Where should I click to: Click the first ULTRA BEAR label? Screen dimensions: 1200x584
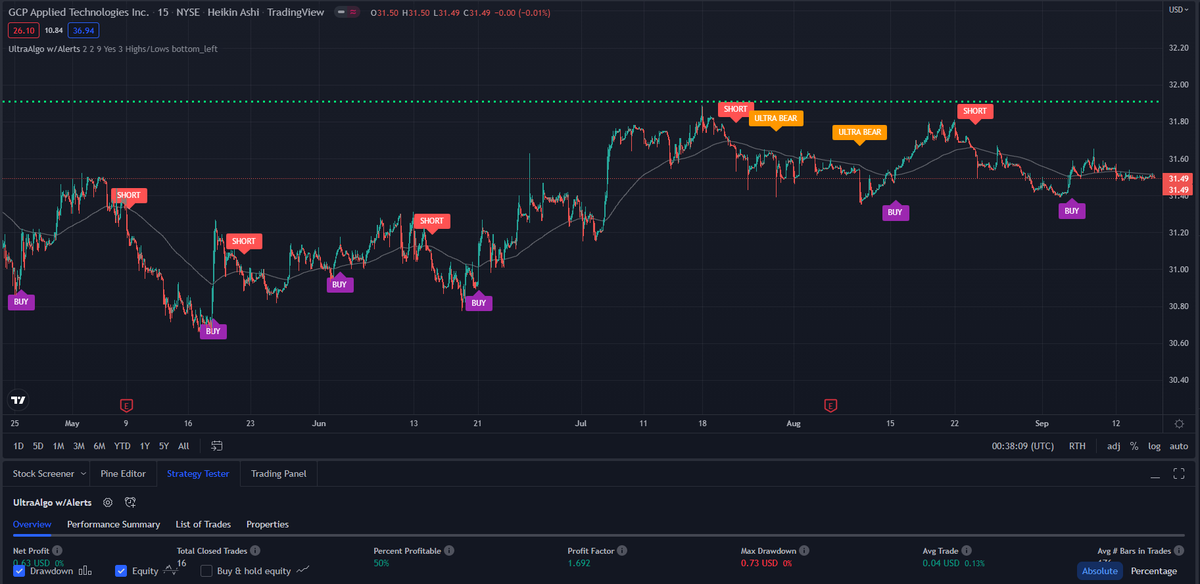[776, 118]
